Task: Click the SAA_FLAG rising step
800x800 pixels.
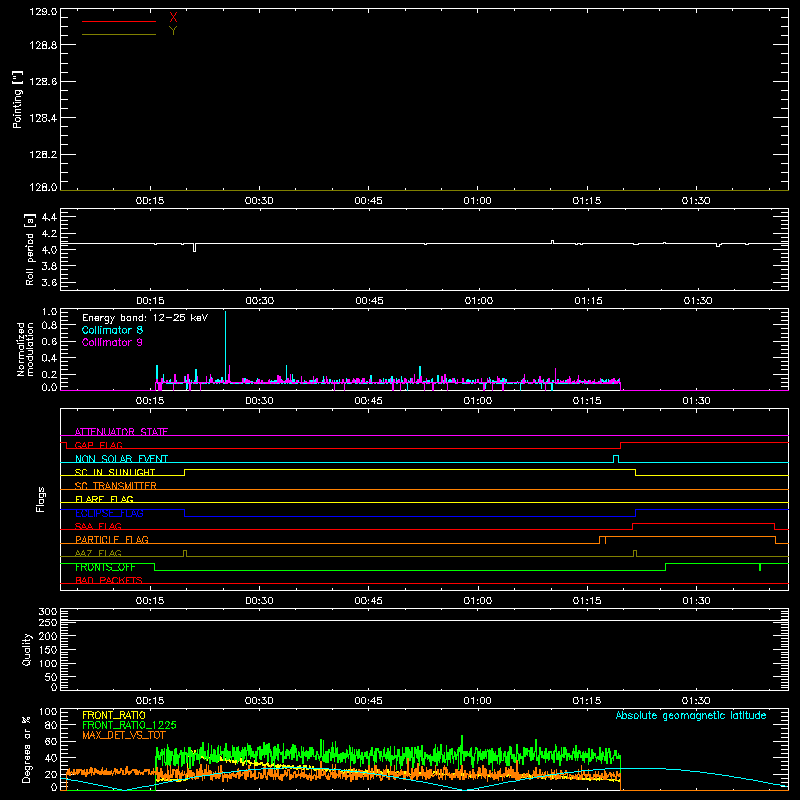Action: (x=633, y=527)
